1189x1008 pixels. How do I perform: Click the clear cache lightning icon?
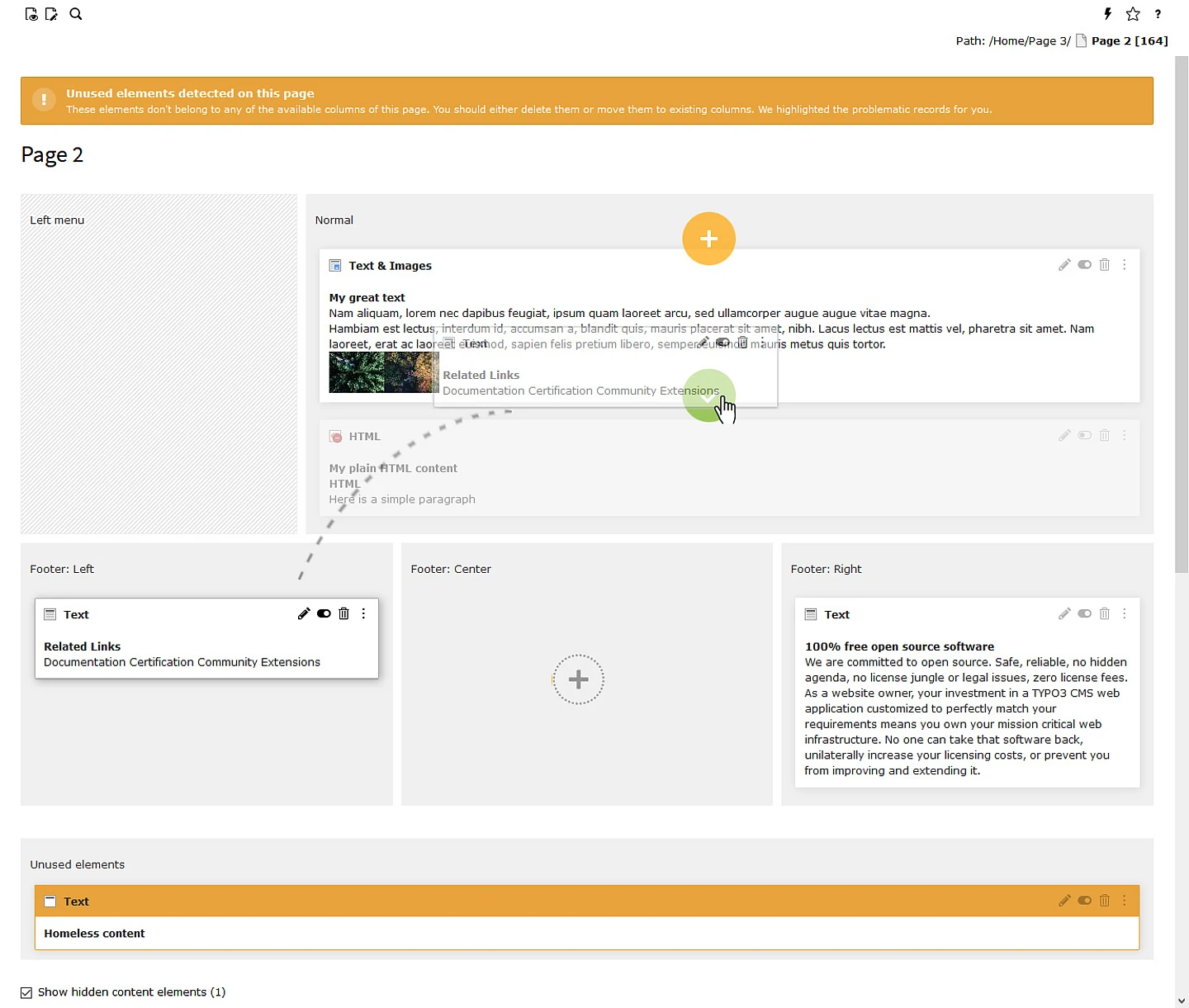1108,14
